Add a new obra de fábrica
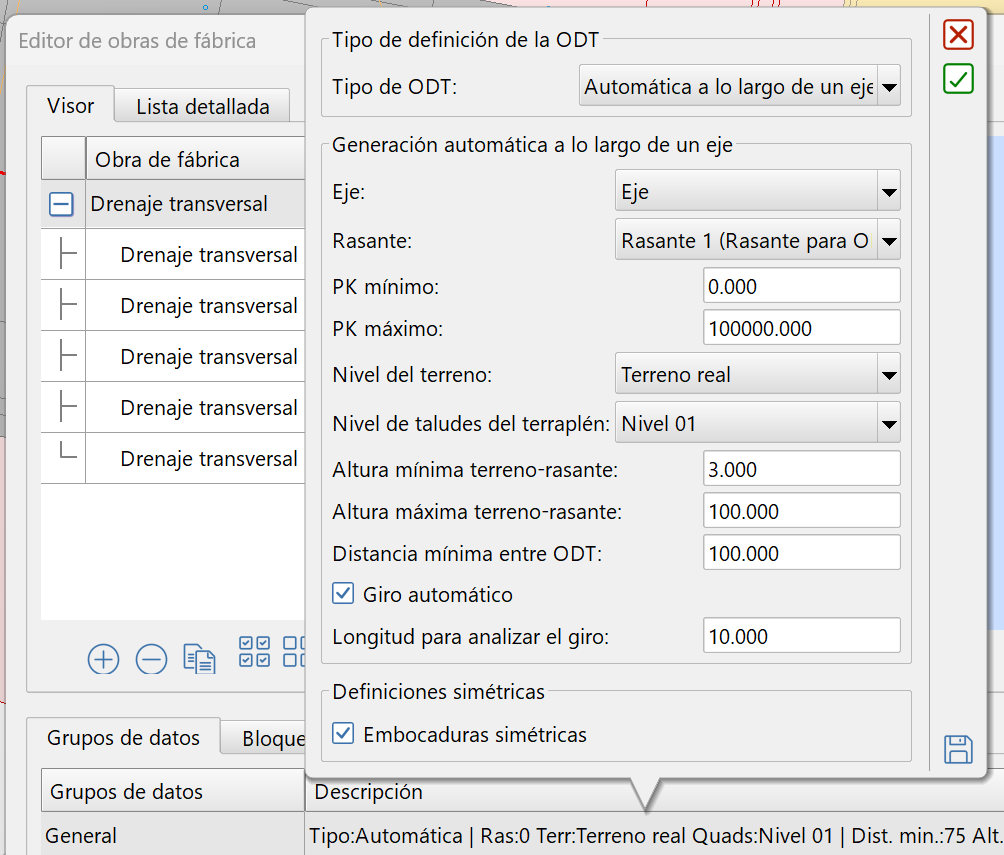The height and width of the screenshot is (855, 1004). click(103, 659)
